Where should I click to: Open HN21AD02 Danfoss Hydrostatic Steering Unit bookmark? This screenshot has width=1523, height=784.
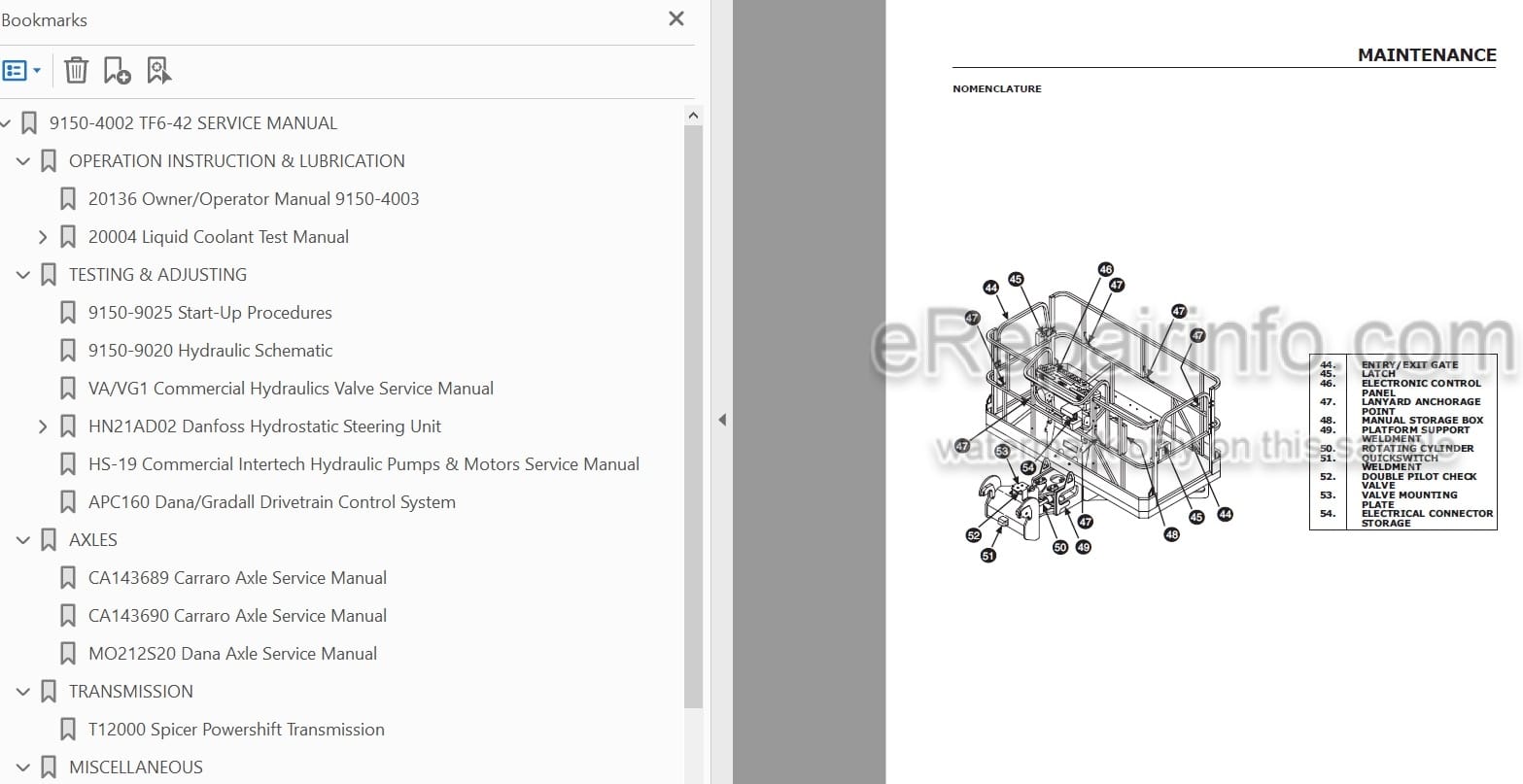click(264, 426)
